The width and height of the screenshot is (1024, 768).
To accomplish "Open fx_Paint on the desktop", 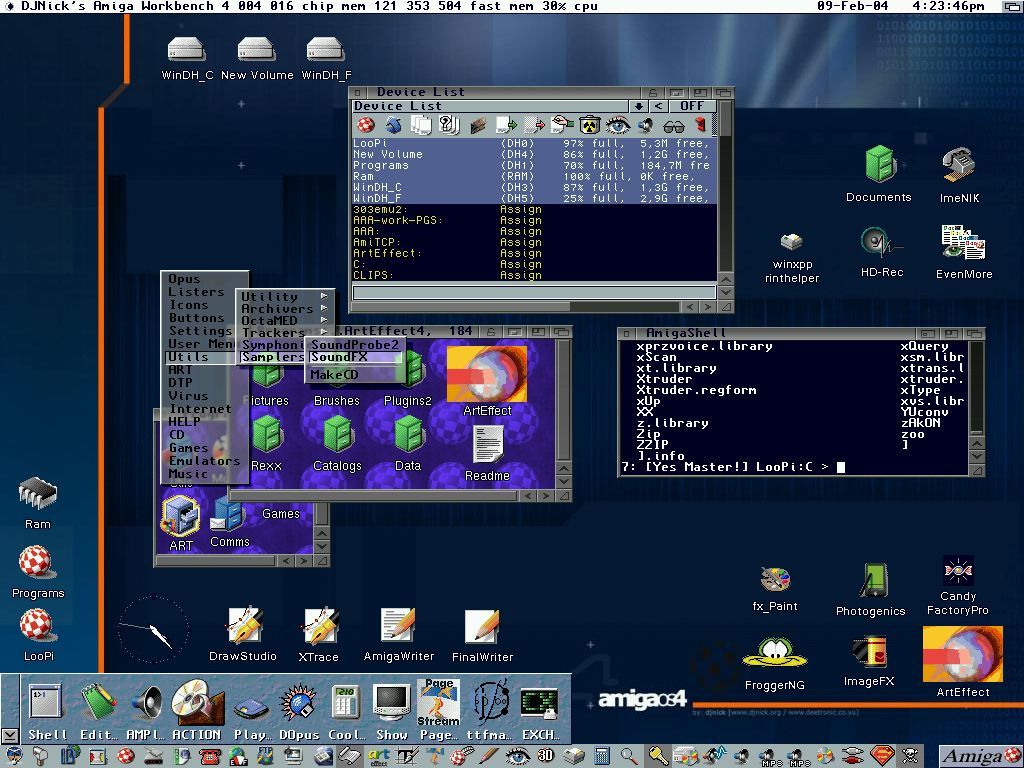I will tap(775, 580).
